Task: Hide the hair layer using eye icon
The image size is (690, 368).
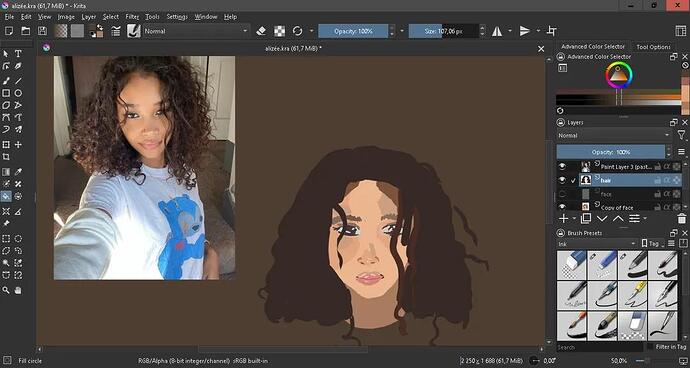Action: pyautogui.click(x=562, y=180)
